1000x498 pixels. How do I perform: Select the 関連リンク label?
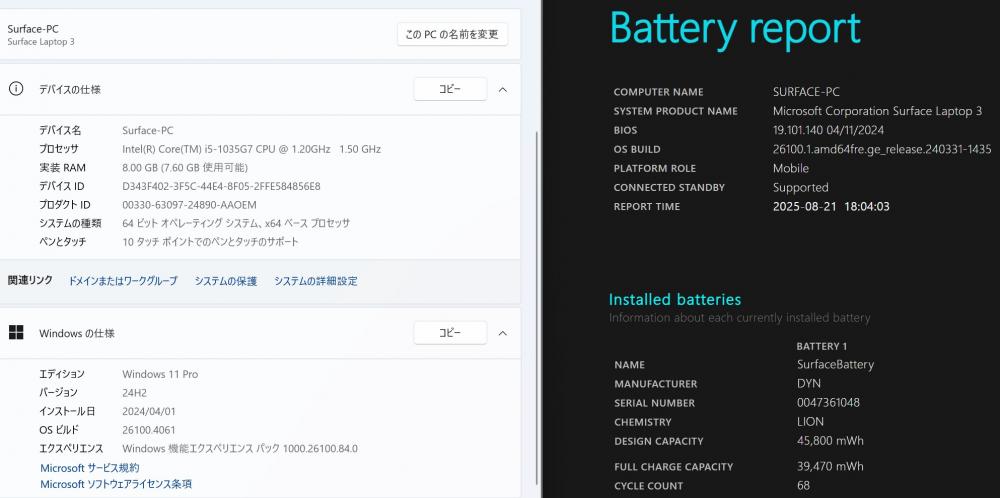(30, 280)
